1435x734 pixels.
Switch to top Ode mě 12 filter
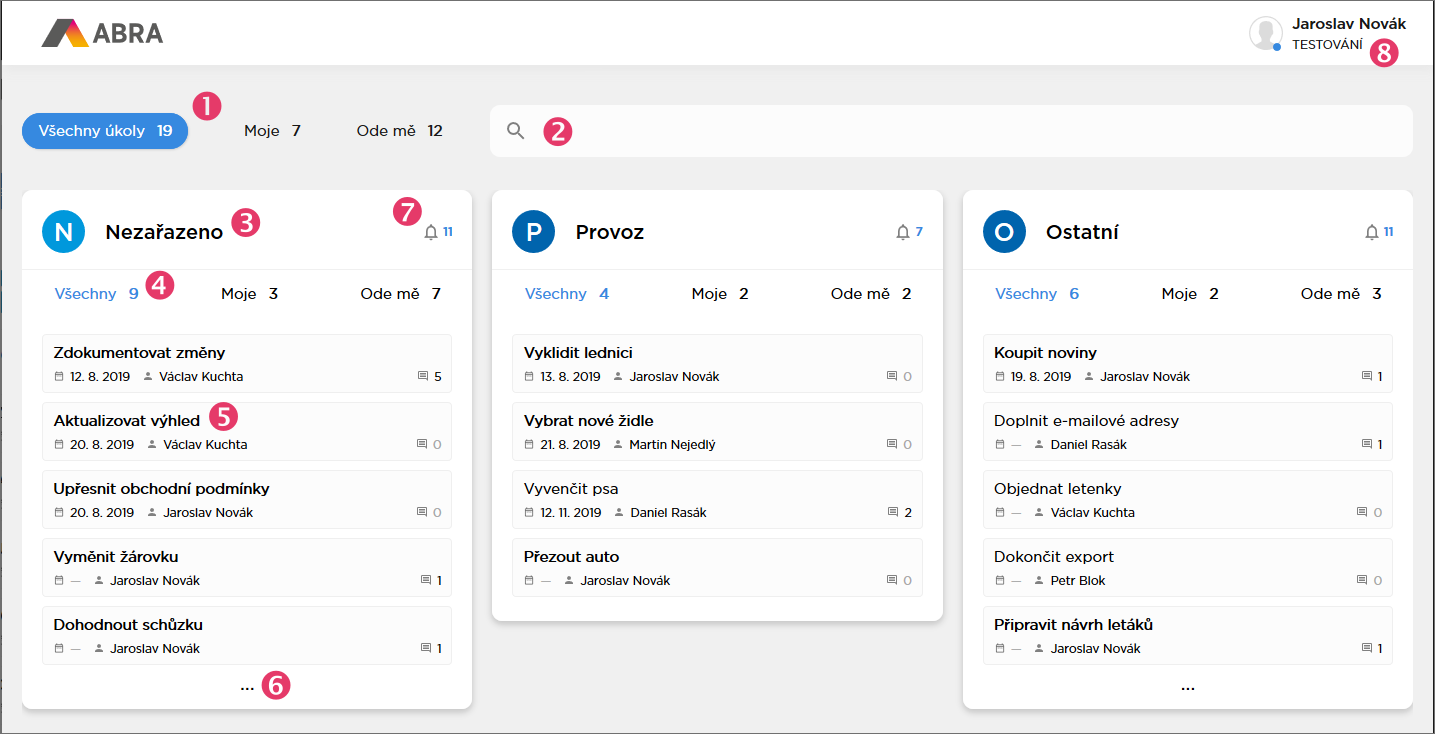[x=399, y=131]
